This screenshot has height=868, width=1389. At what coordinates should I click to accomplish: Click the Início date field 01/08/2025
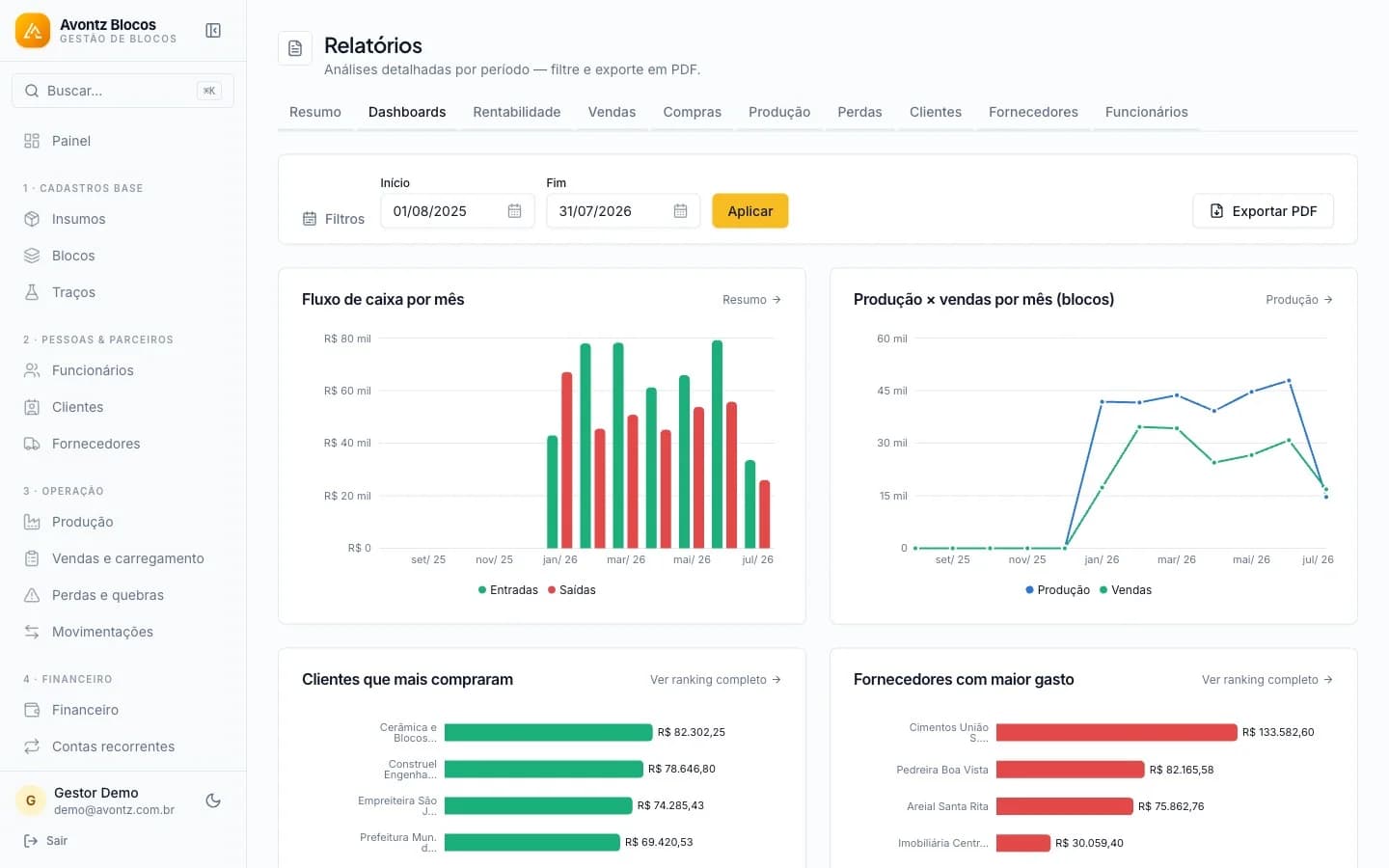click(457, 211)
